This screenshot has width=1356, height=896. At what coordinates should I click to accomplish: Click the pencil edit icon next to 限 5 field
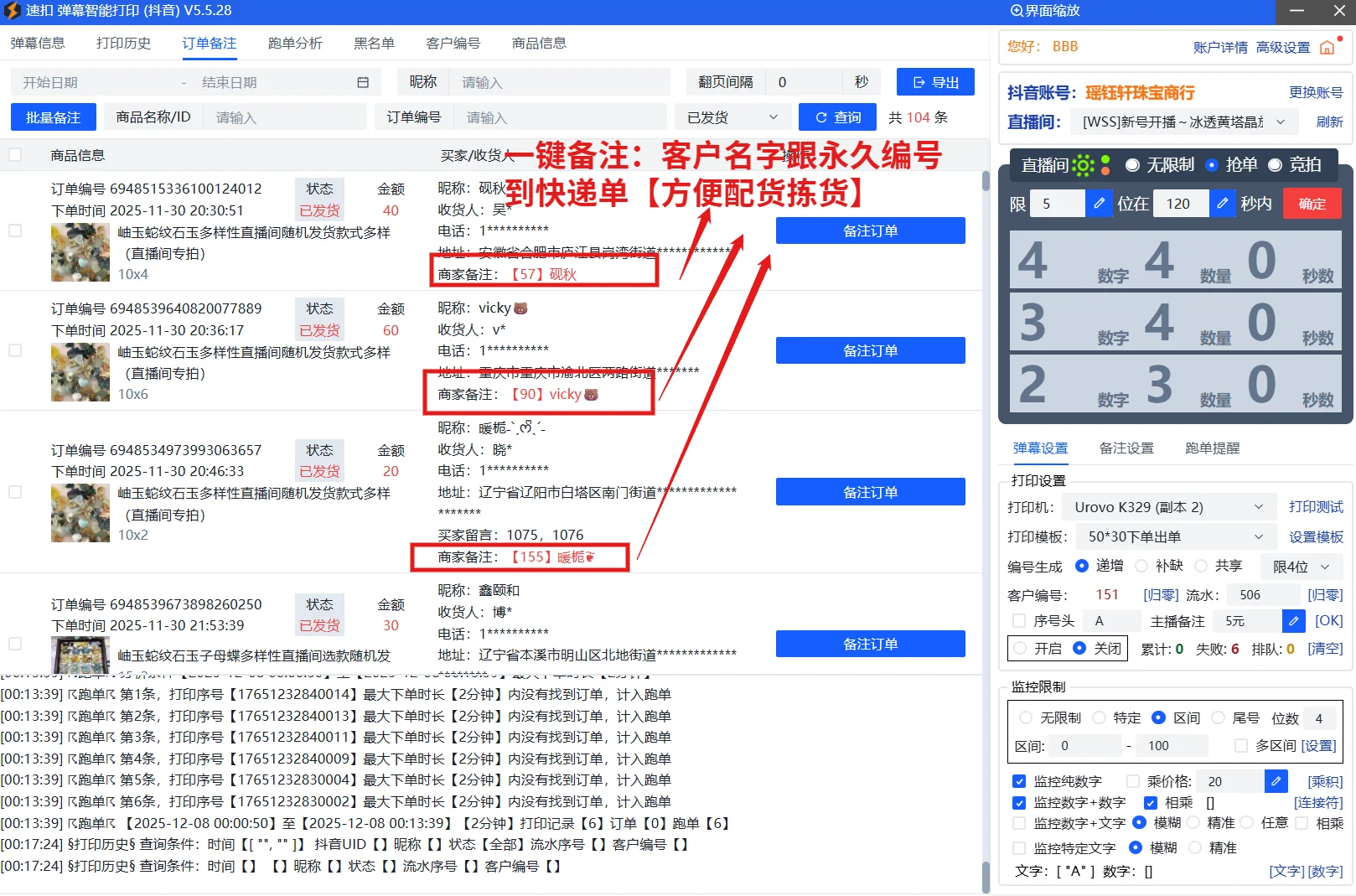click(1099, 203)
